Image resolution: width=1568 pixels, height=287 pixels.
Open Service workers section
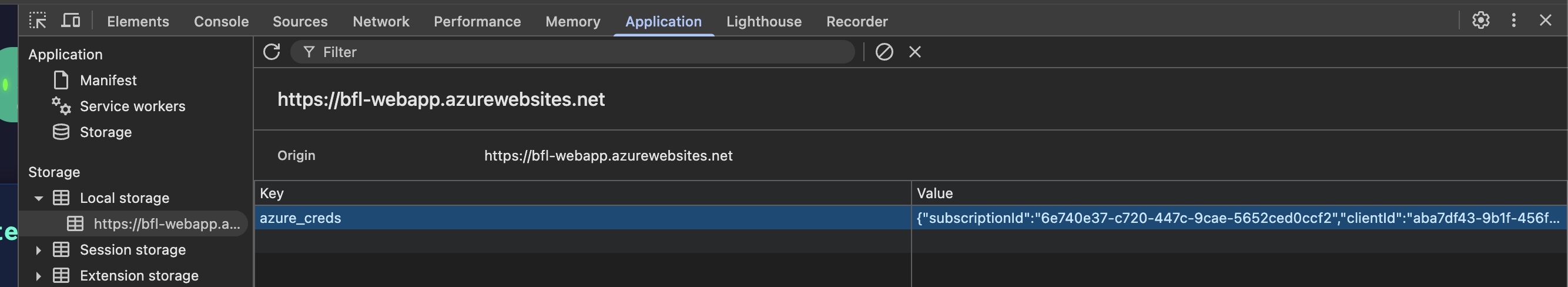pyautogui.click(x=132, y=106)
